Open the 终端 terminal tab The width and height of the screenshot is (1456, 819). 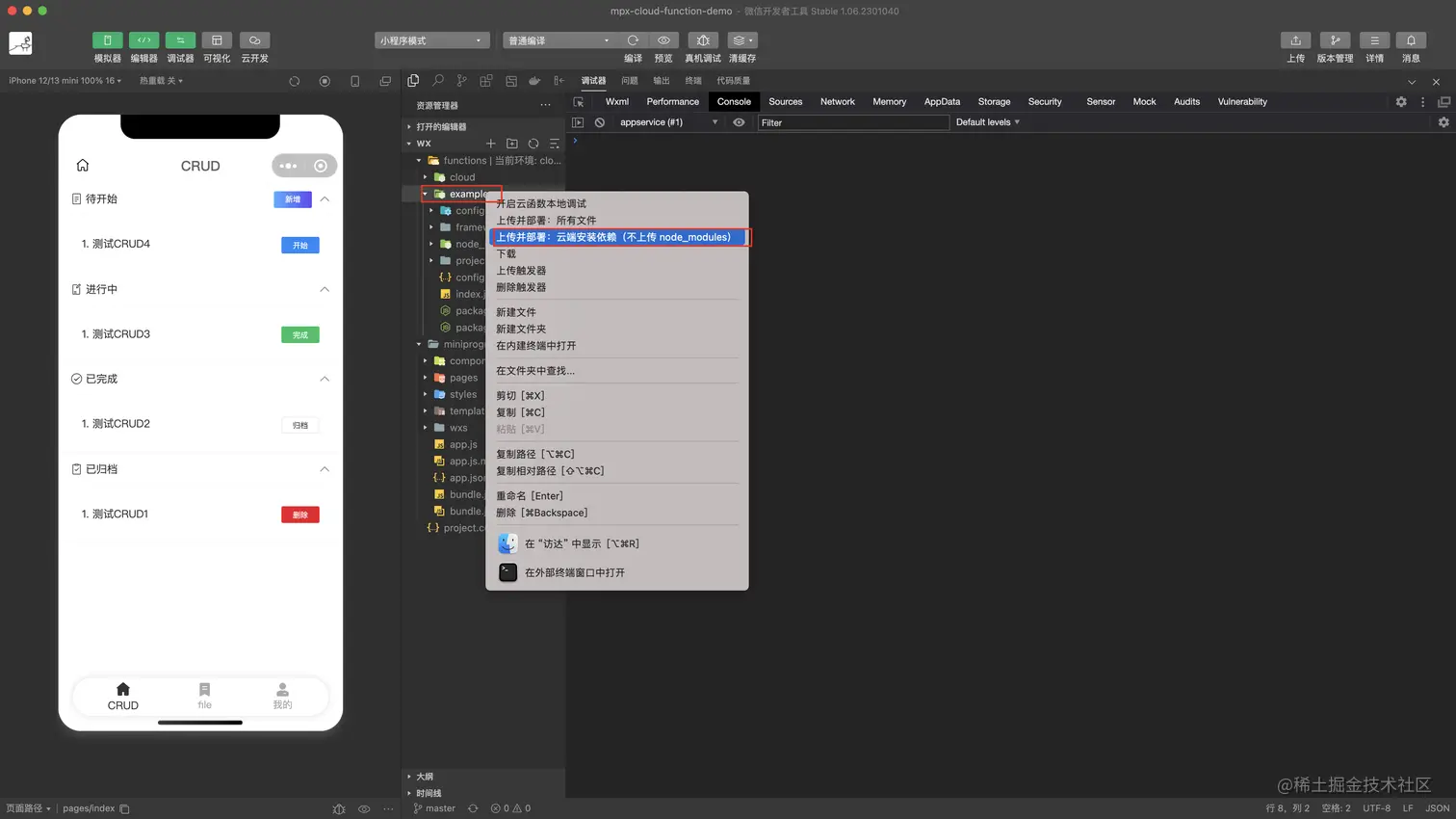693,81
